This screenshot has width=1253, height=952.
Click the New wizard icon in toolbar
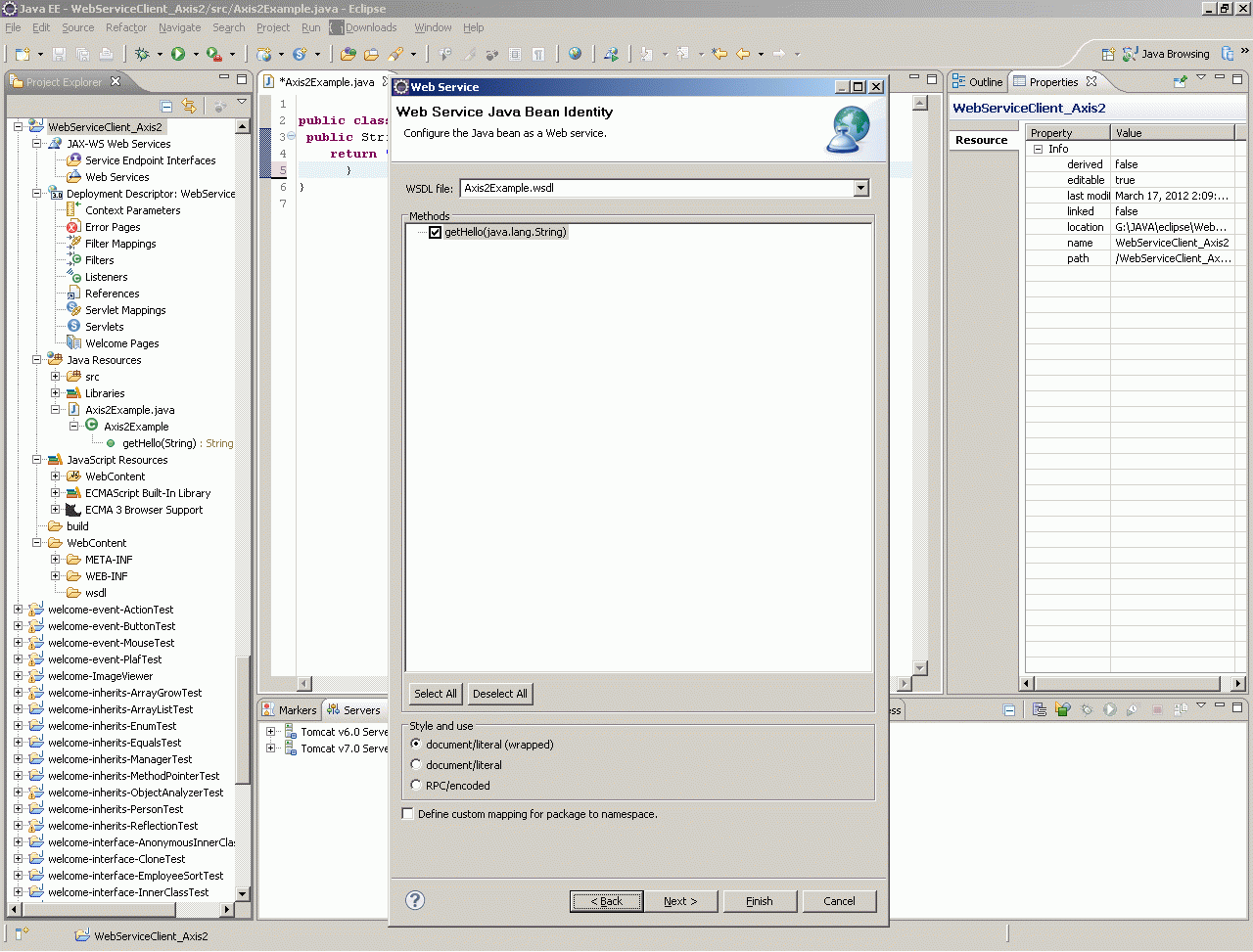[x=21, y=54]
